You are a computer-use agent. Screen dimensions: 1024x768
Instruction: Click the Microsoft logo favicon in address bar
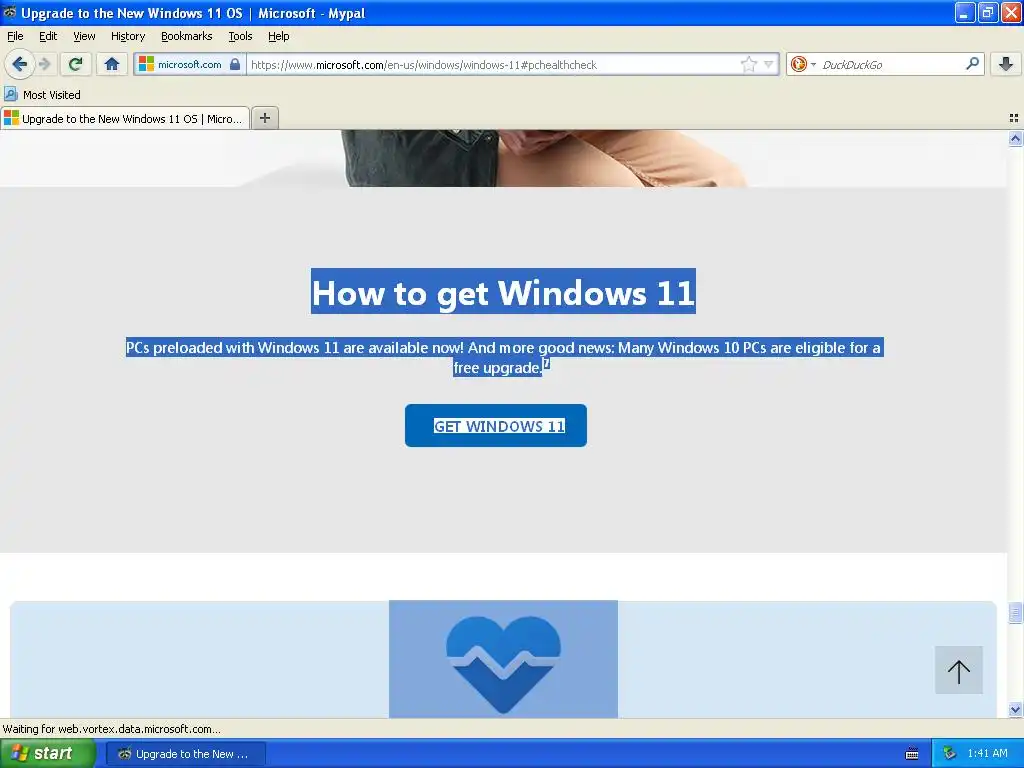pos(146,64)
